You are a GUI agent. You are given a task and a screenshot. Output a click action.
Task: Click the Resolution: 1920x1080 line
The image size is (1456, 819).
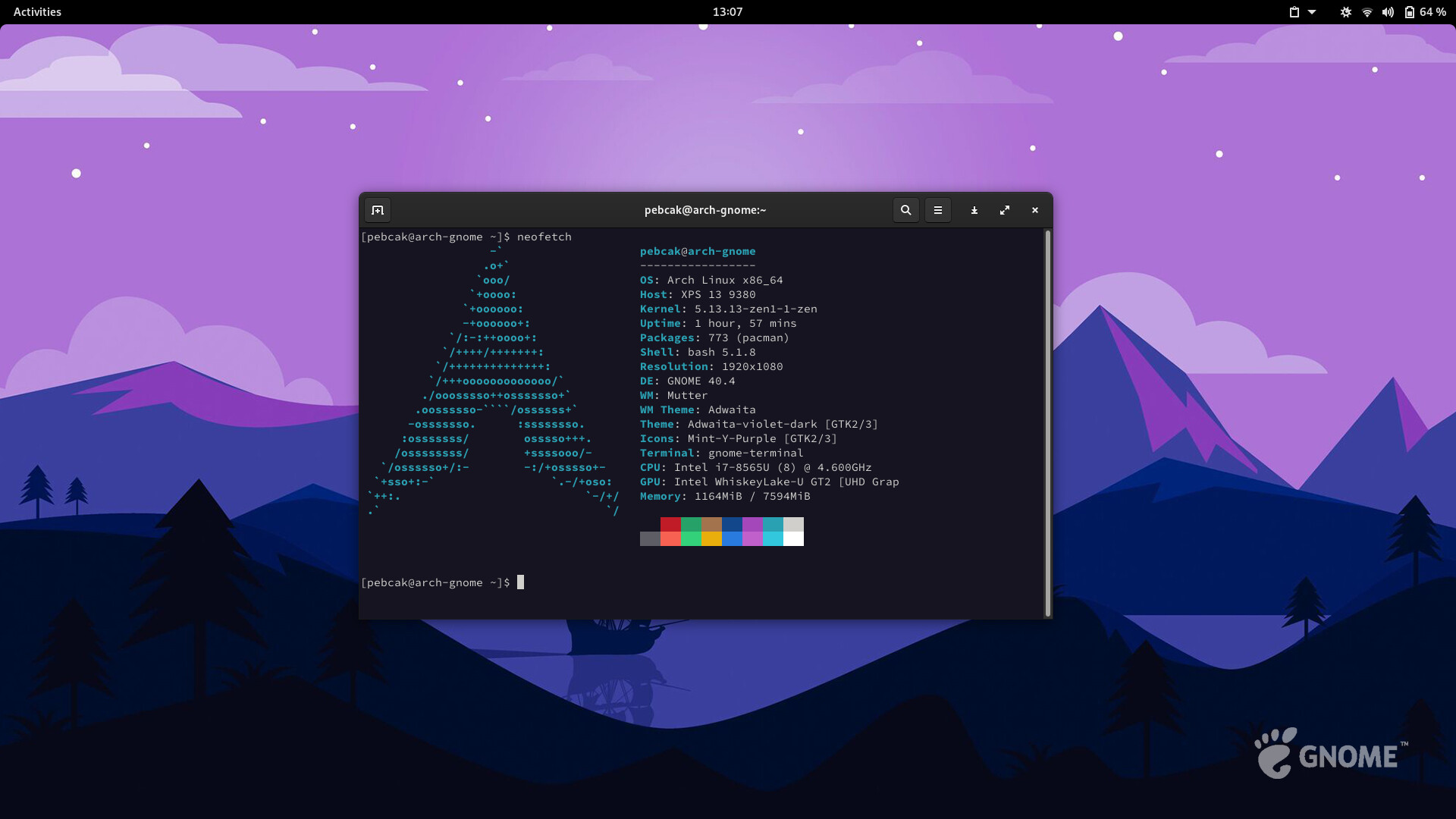pyautogui.click(x=711, y=366)
